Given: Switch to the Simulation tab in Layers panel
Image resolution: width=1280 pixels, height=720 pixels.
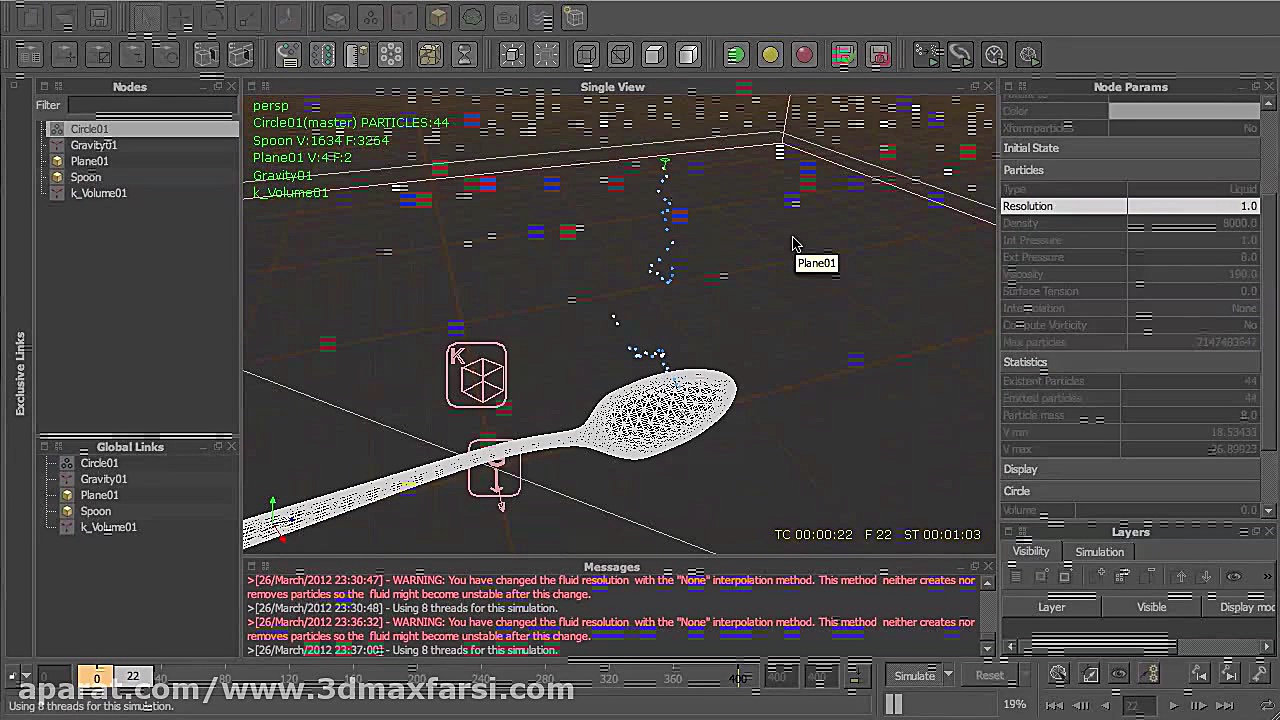Looking at the screenshot, I should coord(1099,551).
